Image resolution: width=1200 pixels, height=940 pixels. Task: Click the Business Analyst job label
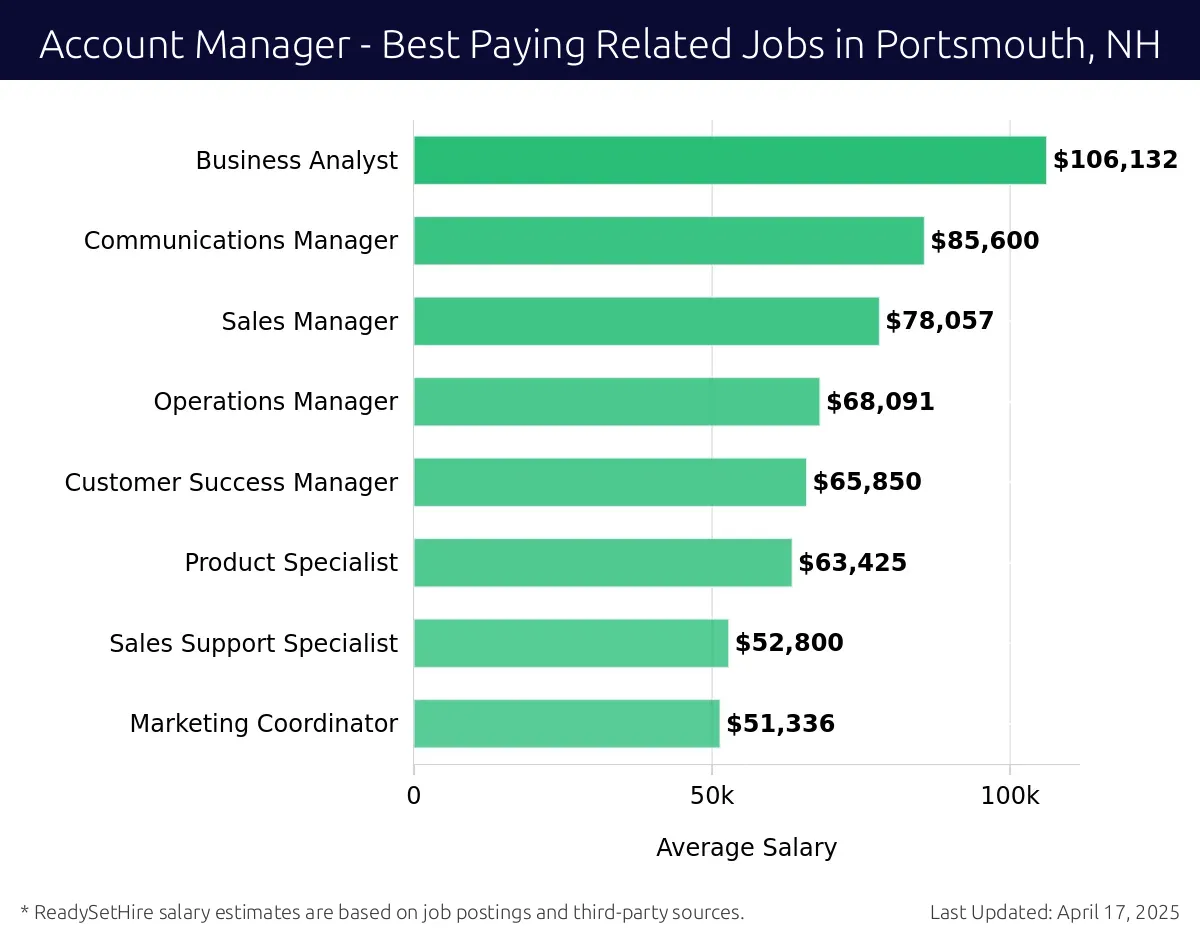(296, 160)
